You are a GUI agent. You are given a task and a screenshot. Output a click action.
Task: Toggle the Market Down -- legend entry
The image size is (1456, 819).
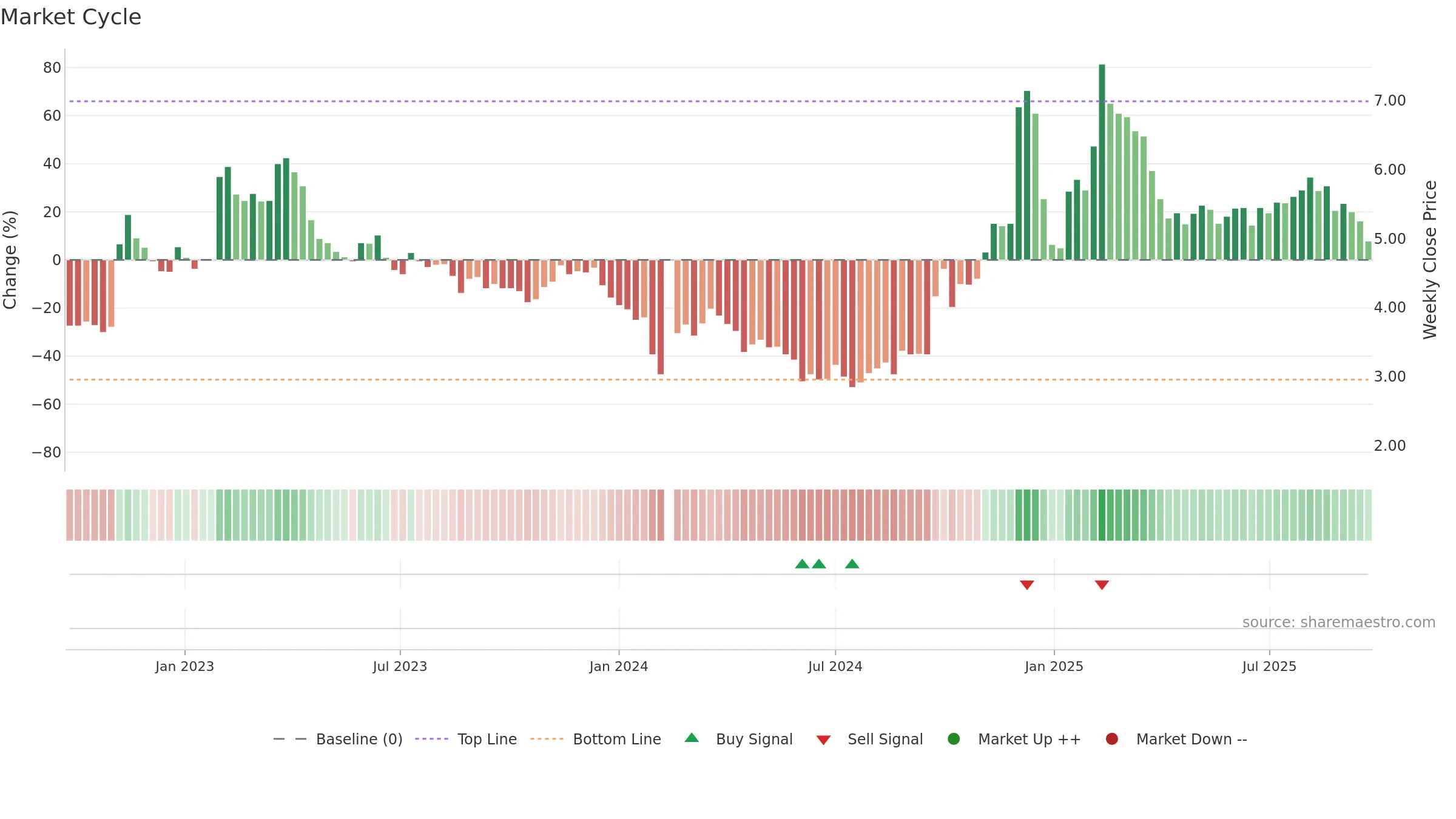1176,739
